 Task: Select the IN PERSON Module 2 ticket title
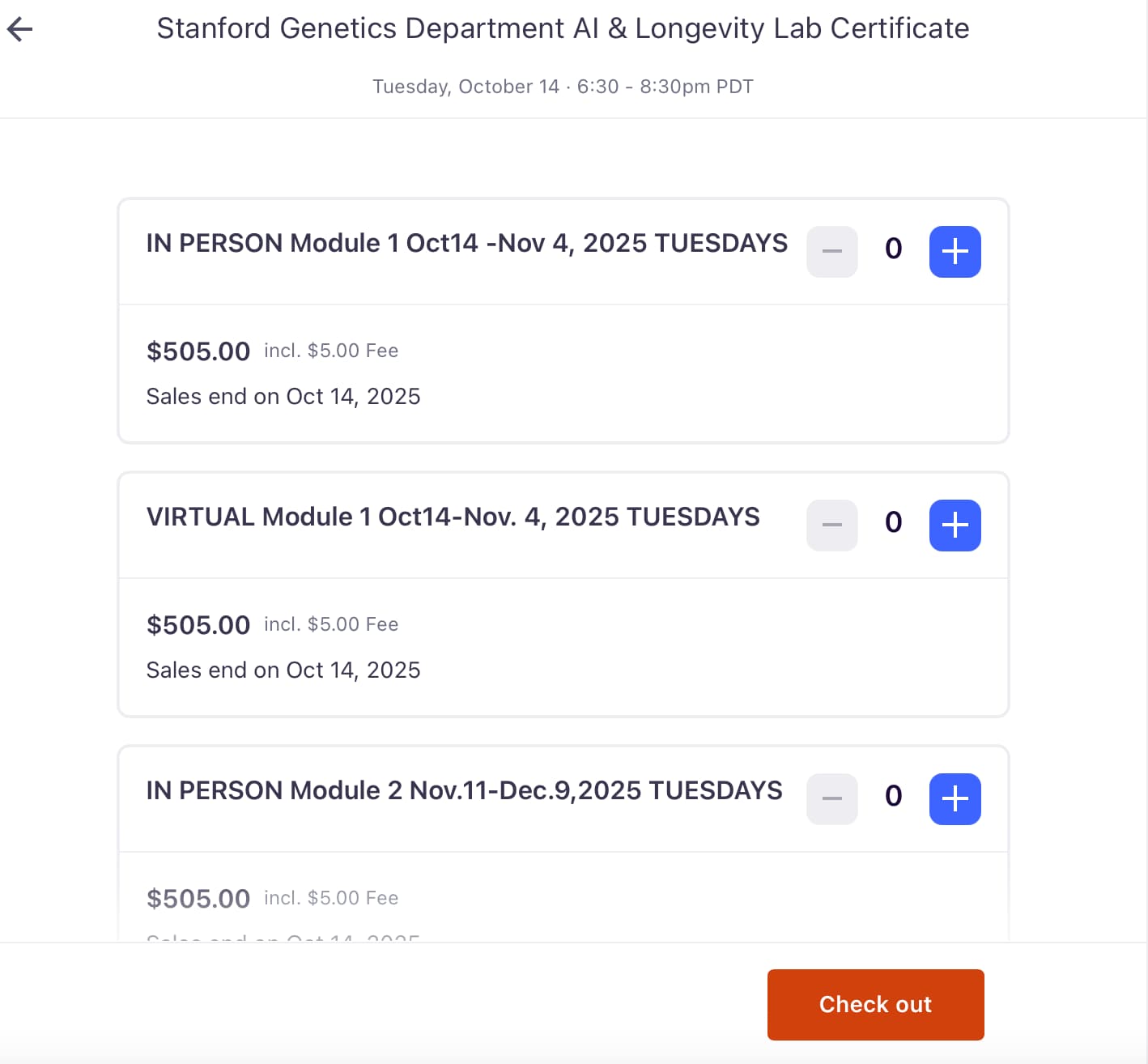tap(464, 790)
